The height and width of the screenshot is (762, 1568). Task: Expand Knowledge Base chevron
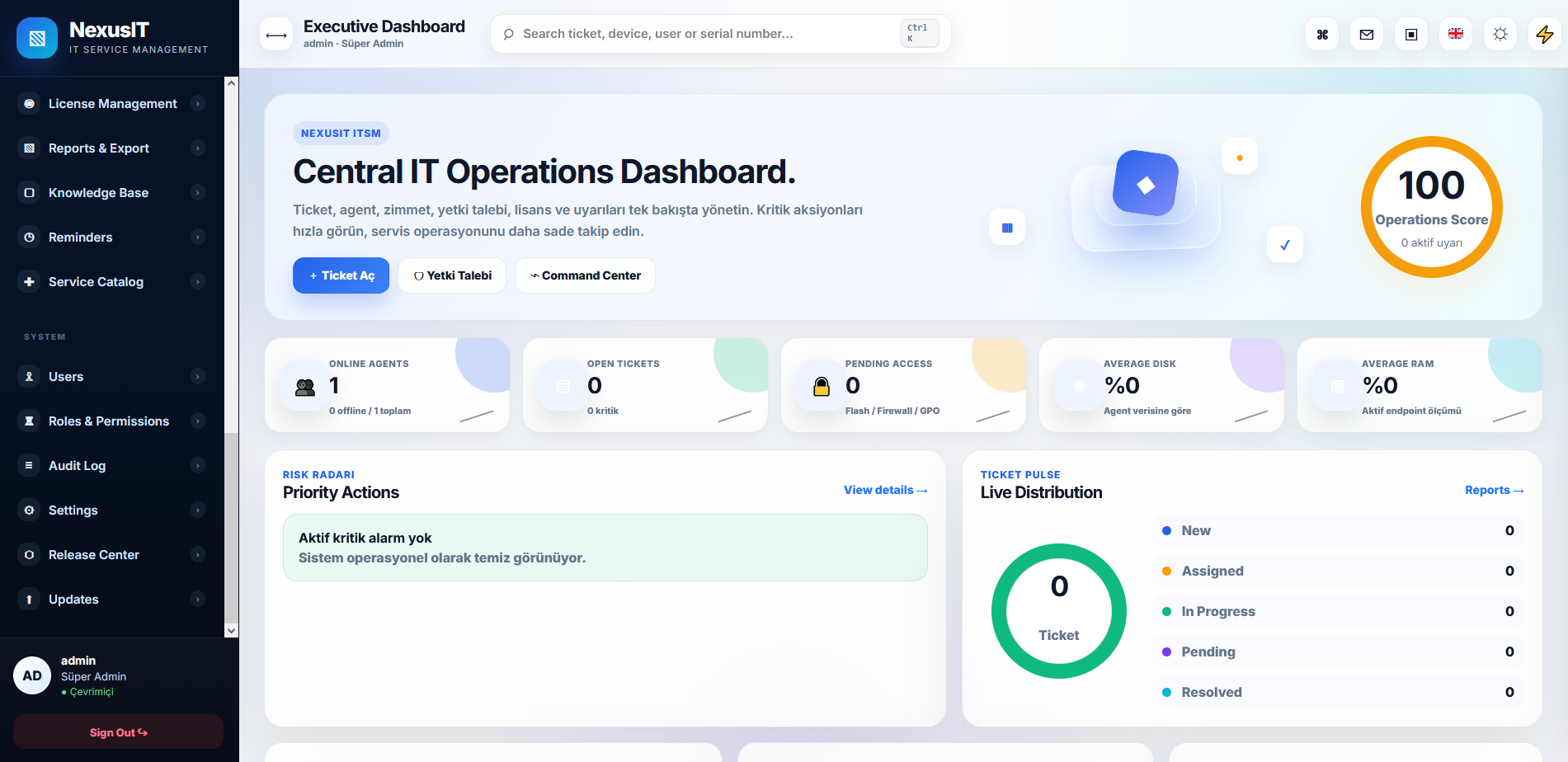pyautogui.click(x=198, y=193)
